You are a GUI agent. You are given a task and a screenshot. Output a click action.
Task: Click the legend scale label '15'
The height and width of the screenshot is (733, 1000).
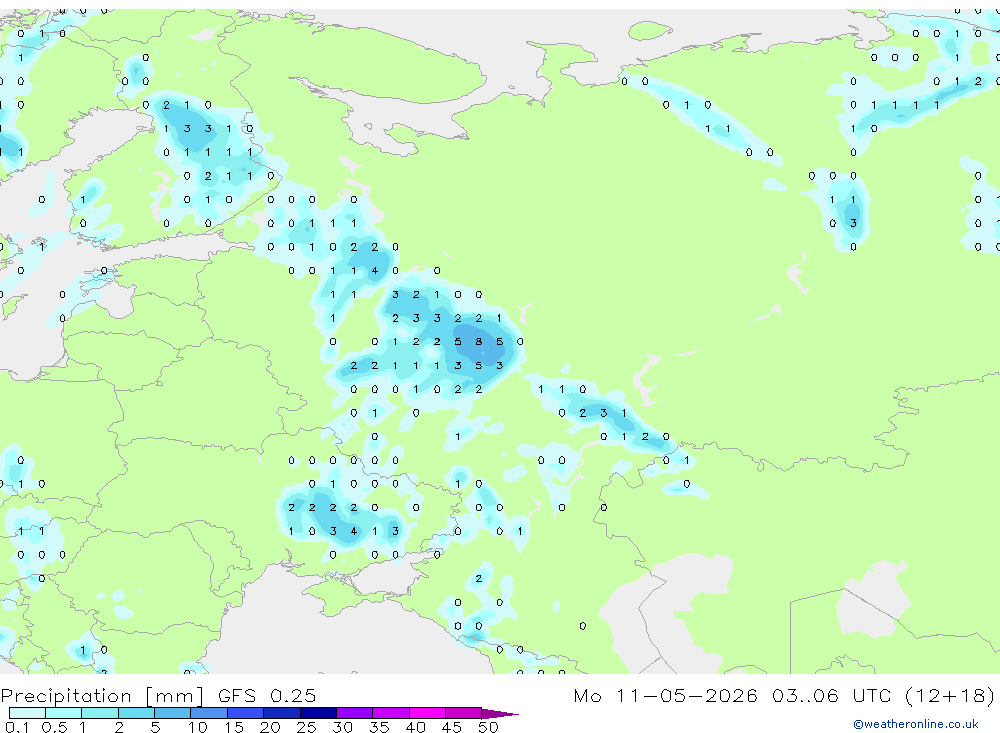[x=233, y=727]
